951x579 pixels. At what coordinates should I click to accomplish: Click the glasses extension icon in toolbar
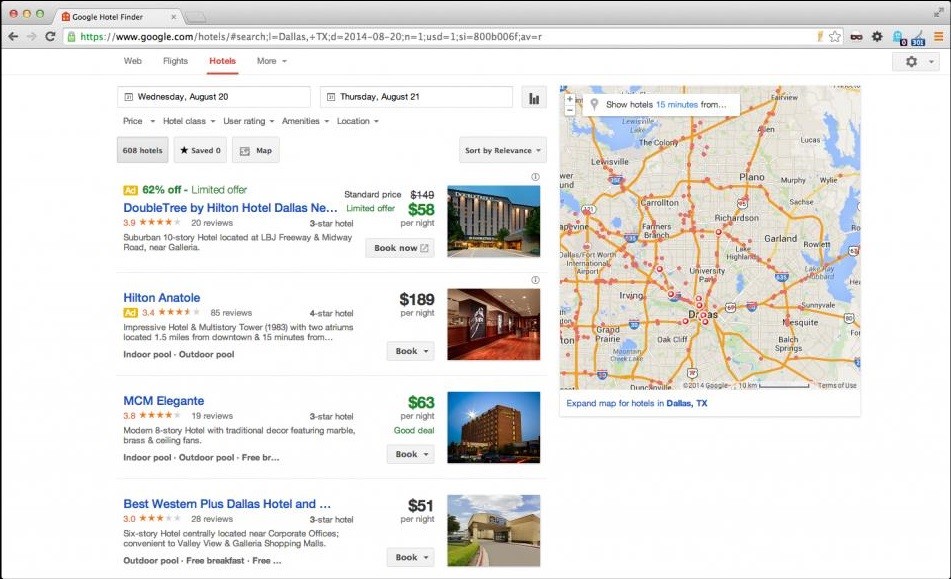(x=856, y=36)
